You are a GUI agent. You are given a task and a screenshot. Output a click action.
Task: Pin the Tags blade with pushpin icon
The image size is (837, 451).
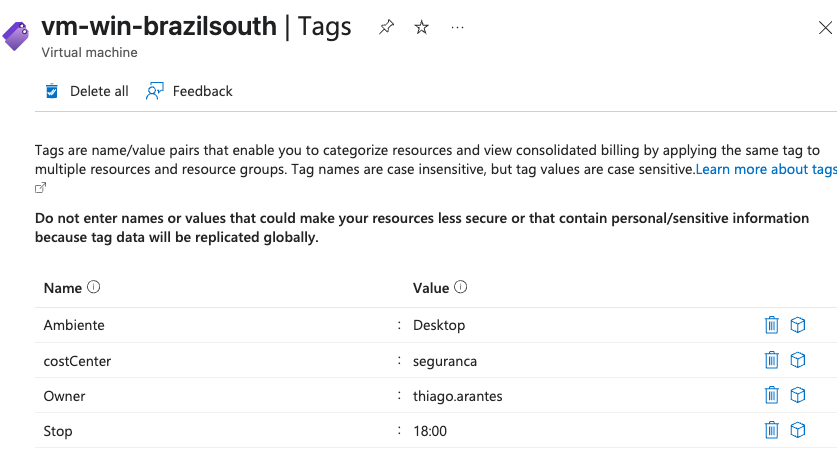[x=386, y=27]
